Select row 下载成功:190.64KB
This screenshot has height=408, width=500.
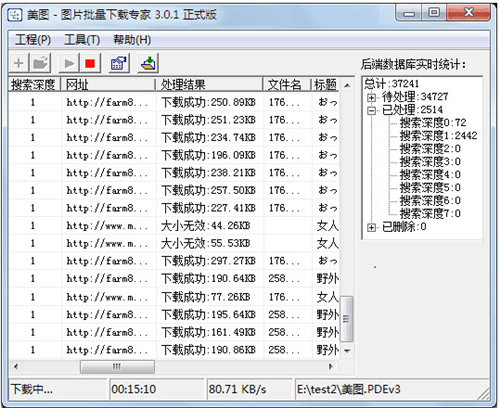[174, 279]
